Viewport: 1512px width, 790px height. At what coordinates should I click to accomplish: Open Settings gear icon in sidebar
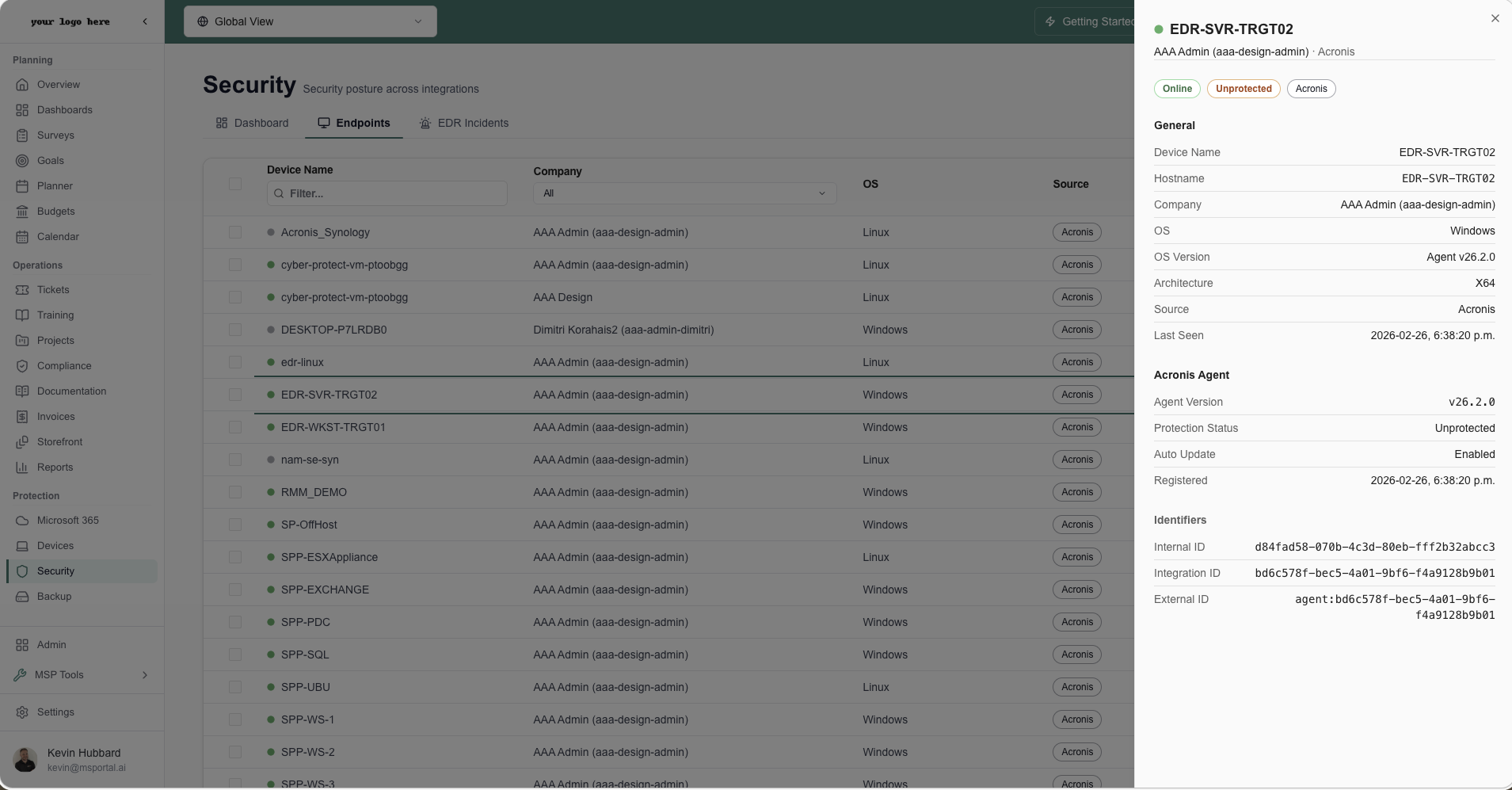click(22, 712)
